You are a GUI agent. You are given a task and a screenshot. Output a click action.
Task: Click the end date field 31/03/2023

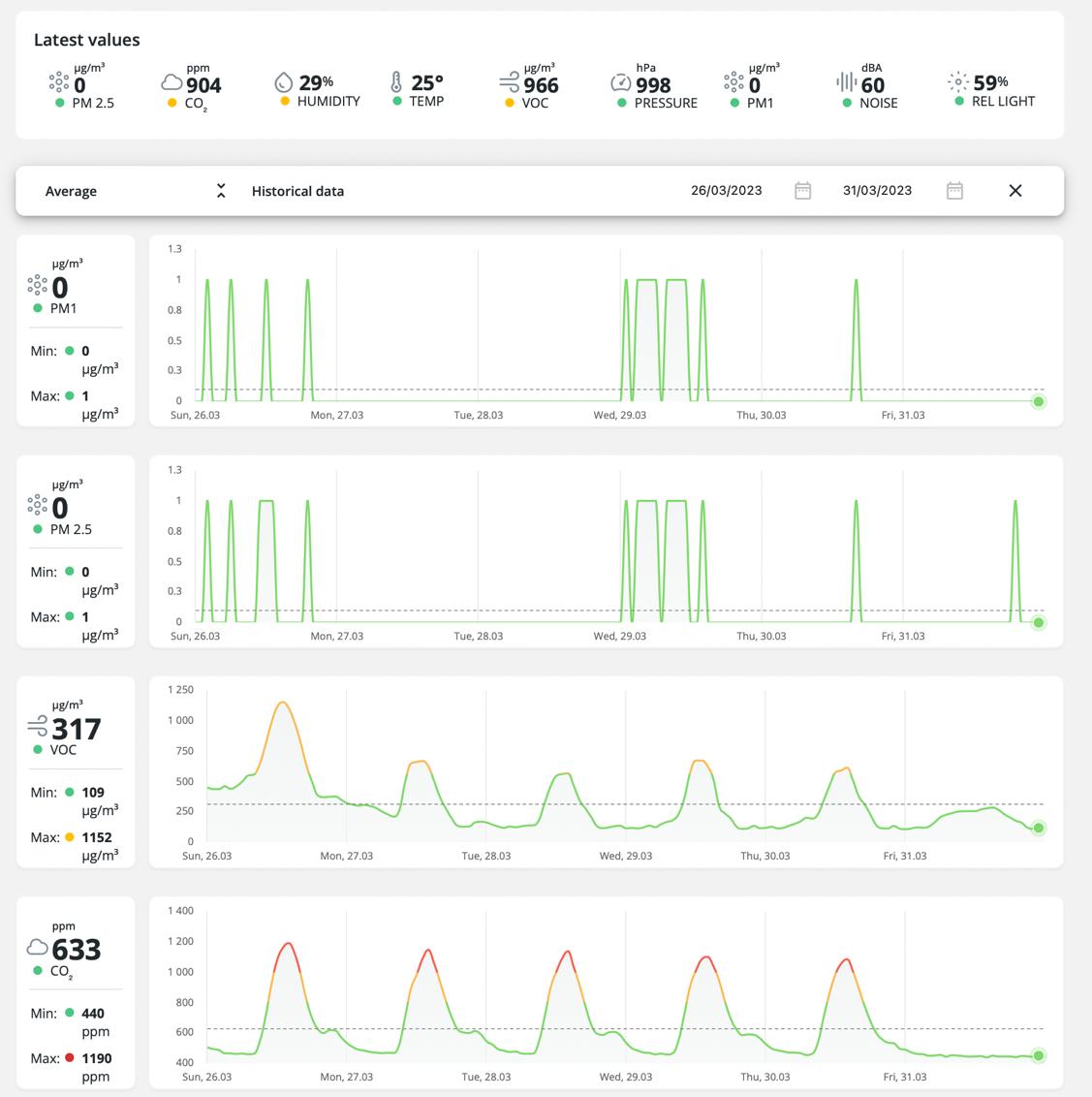point(877,190)
